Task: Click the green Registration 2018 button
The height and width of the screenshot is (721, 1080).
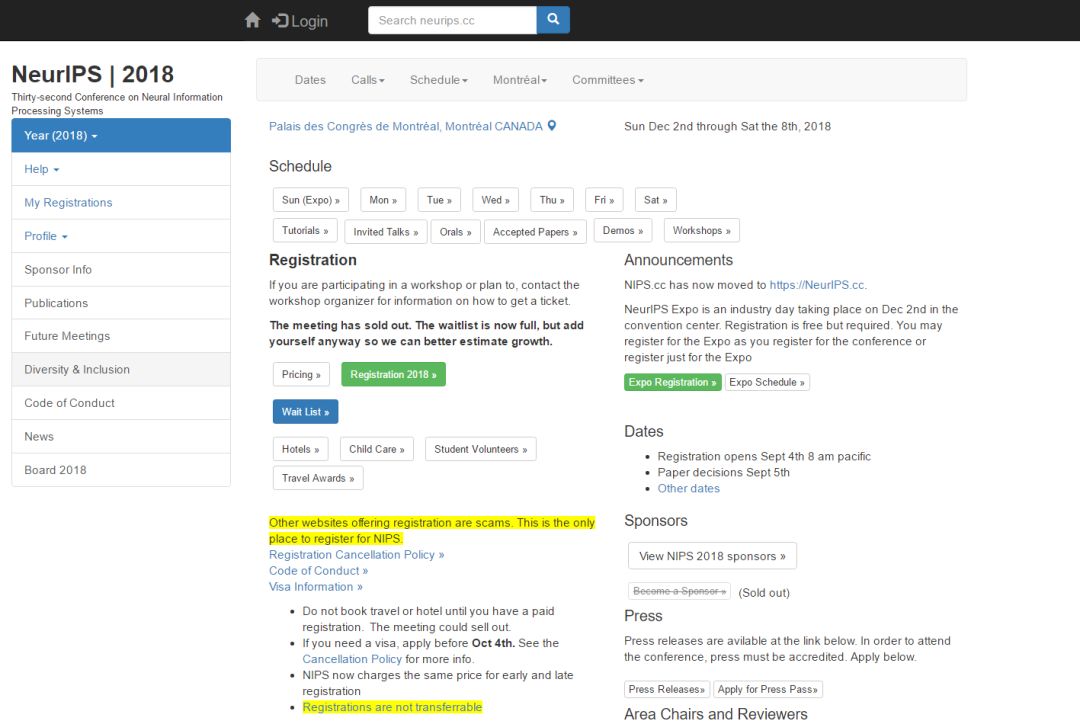Action: pyautogui.click(x=393, y=375)
